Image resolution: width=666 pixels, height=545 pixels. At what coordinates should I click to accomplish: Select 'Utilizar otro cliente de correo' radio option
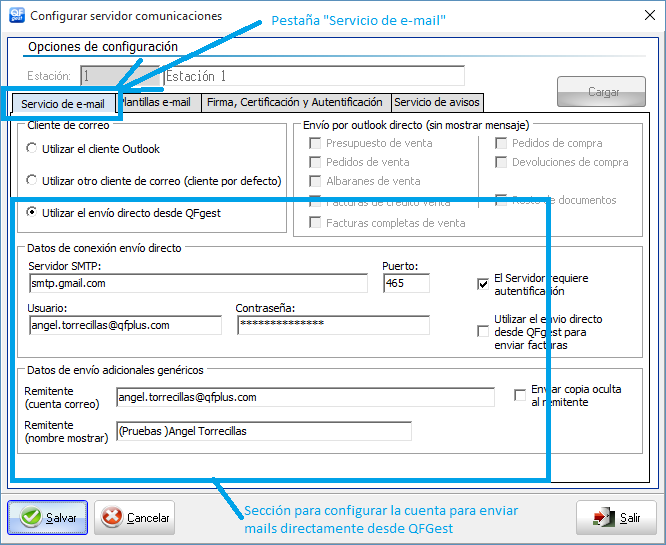pyautogui.click(x=31, y=180)
